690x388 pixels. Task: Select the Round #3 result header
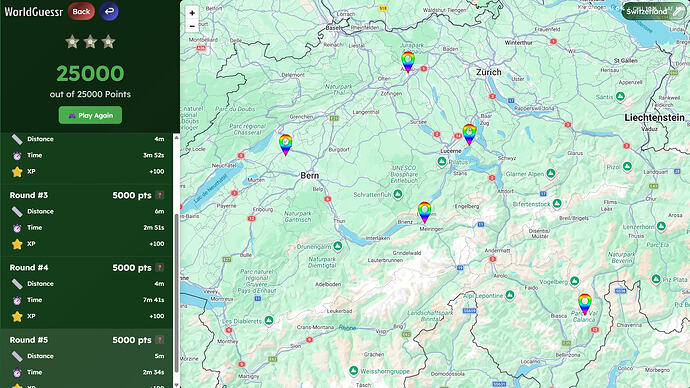point(86,195)
